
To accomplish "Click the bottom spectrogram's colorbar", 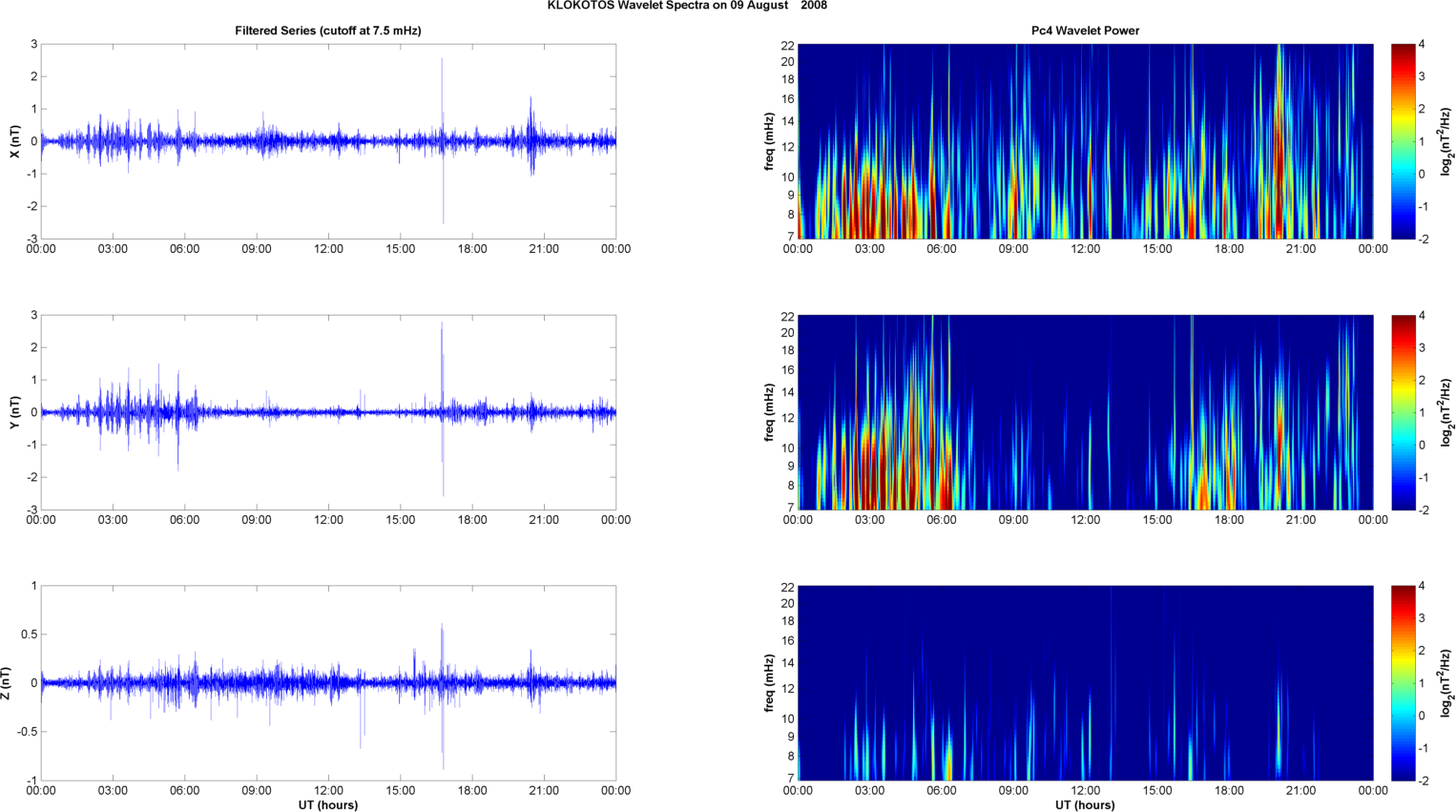I will pos(1403,683).
